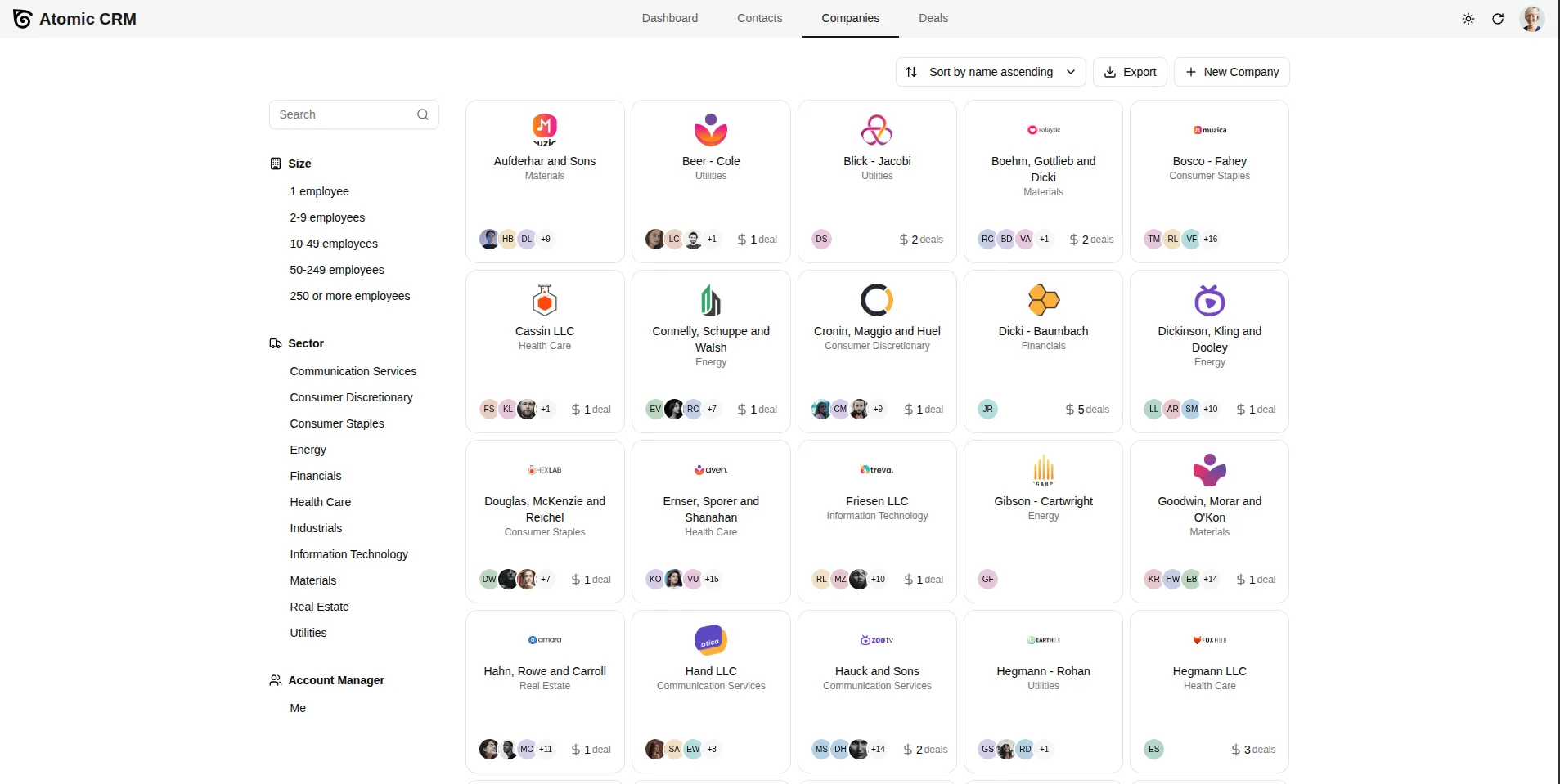Click the badge icon next to Size heading
This screenshot has height=784, width=1560.
point(275,164)
